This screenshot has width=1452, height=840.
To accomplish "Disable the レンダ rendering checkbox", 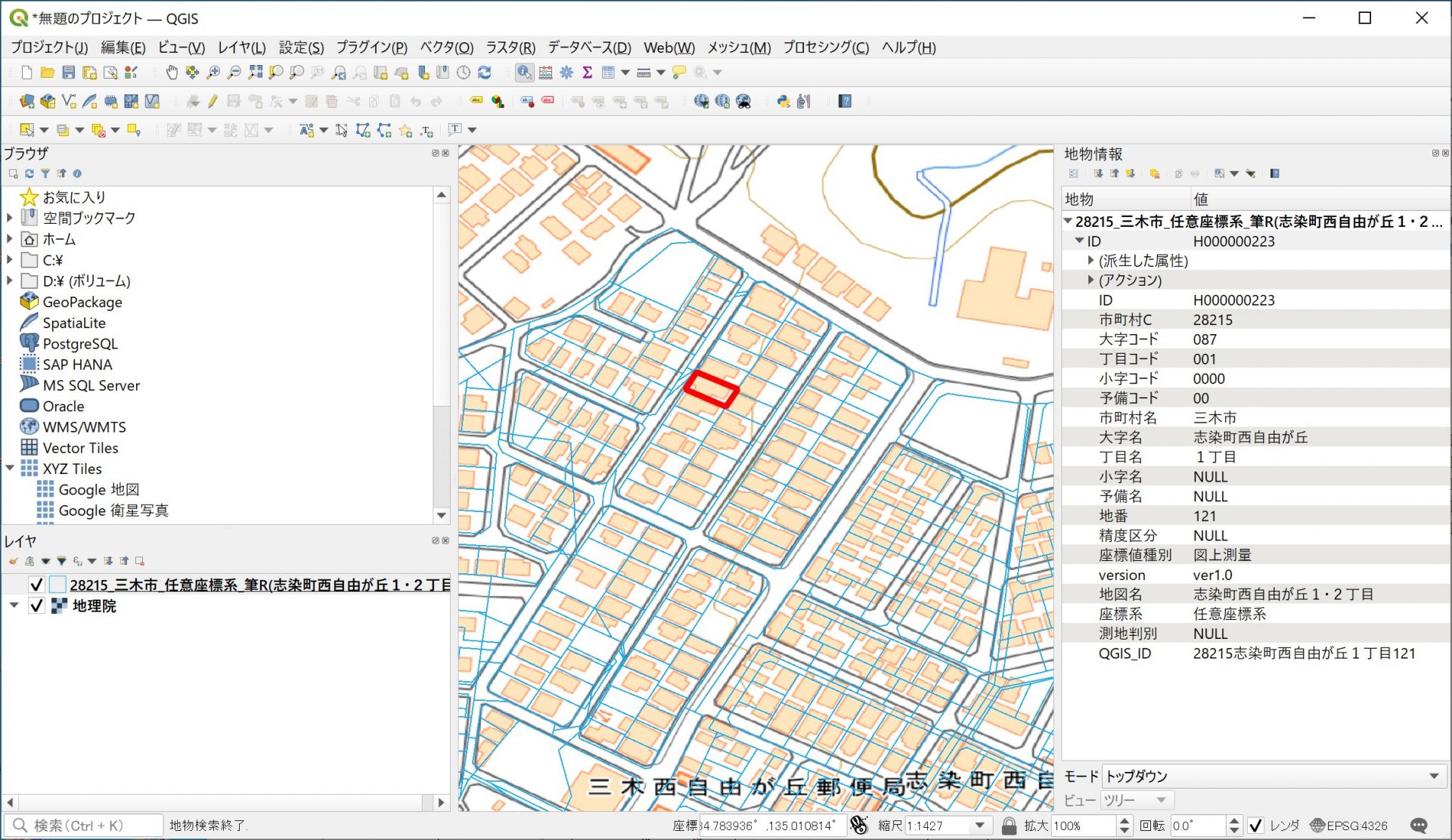I will [1257, 825].
